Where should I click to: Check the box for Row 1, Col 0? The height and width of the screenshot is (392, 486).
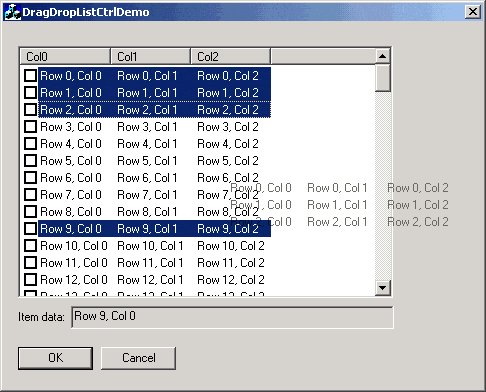point(30,93)
